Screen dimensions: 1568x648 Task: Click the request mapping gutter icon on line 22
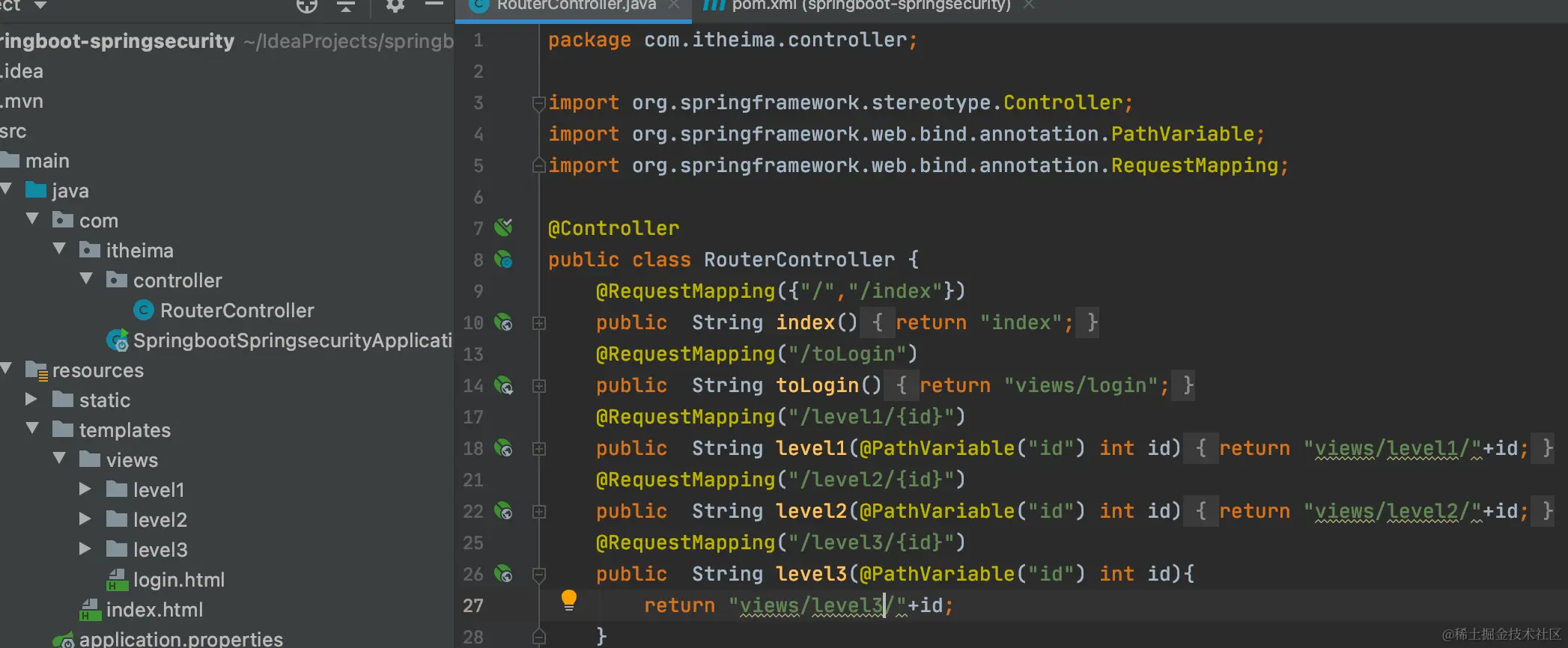pos(504,511)
